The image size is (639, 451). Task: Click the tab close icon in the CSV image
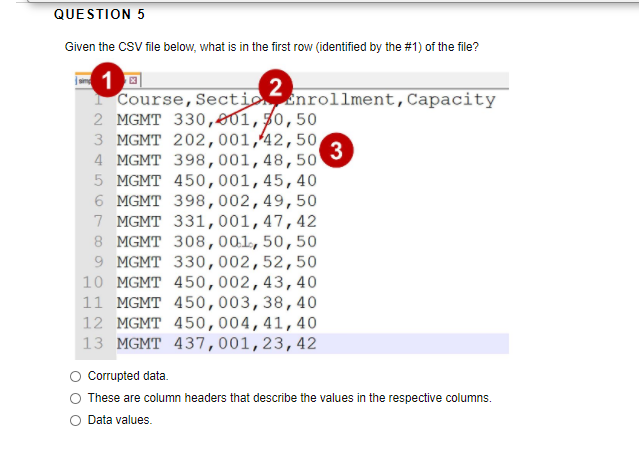pos(133,80)
